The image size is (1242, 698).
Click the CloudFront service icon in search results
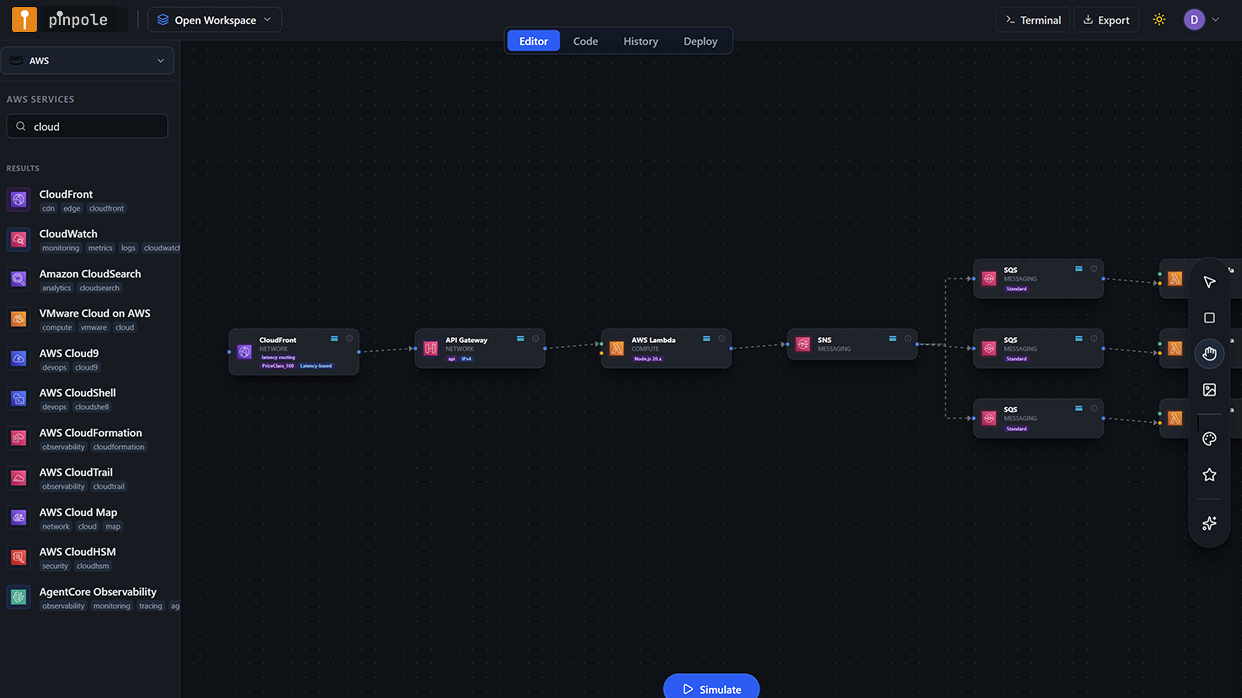click(x=18, y=199)
